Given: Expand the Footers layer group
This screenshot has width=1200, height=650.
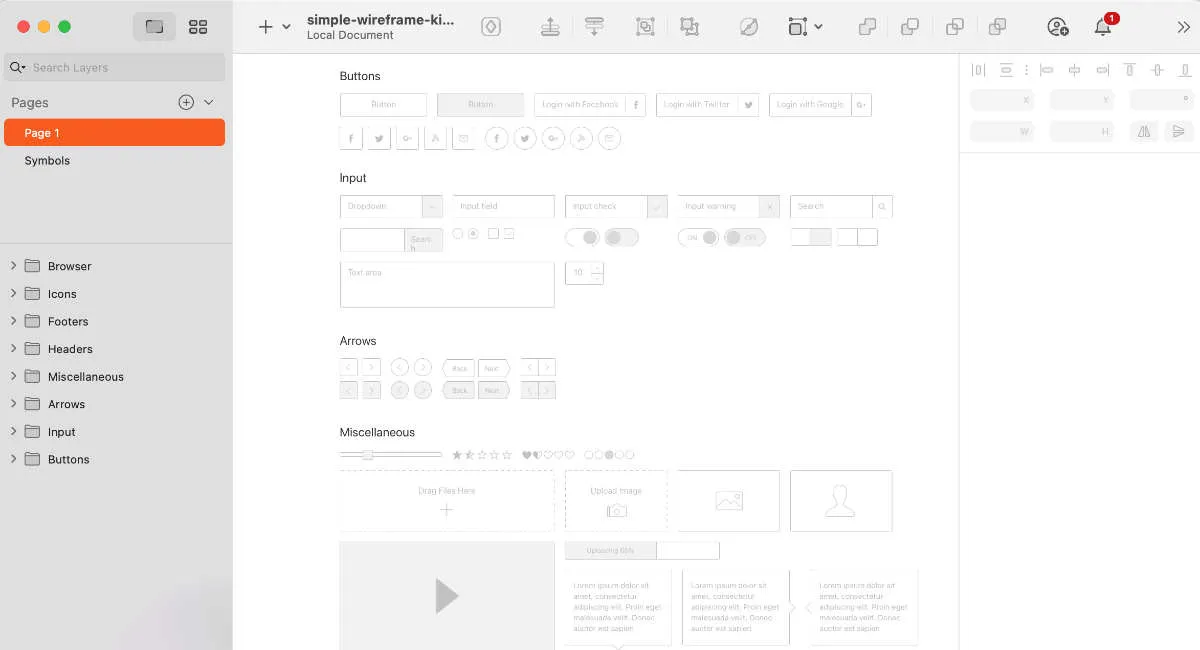Looking at the screenshot, I should tap(13, 321).
